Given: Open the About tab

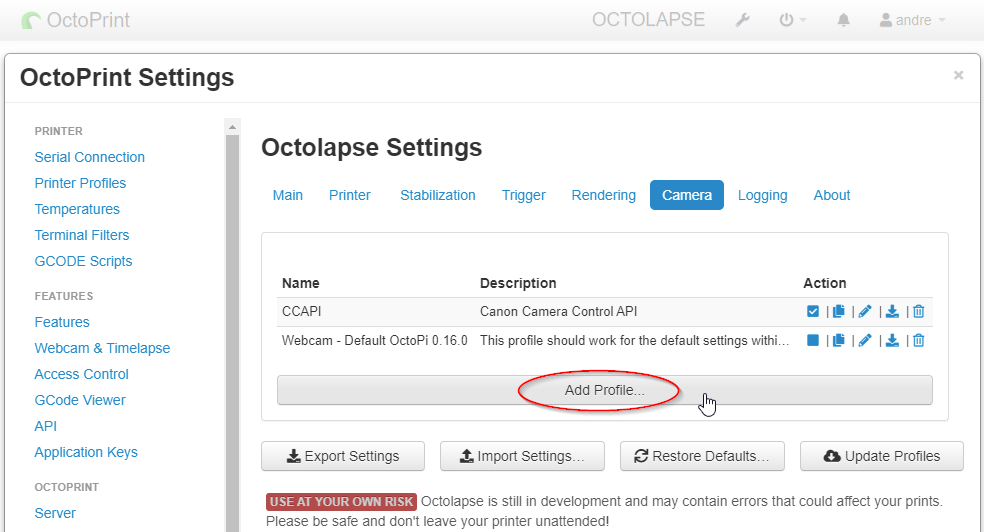Looking at the screenshot, I should pyautogui.click(x=832, y=195).
